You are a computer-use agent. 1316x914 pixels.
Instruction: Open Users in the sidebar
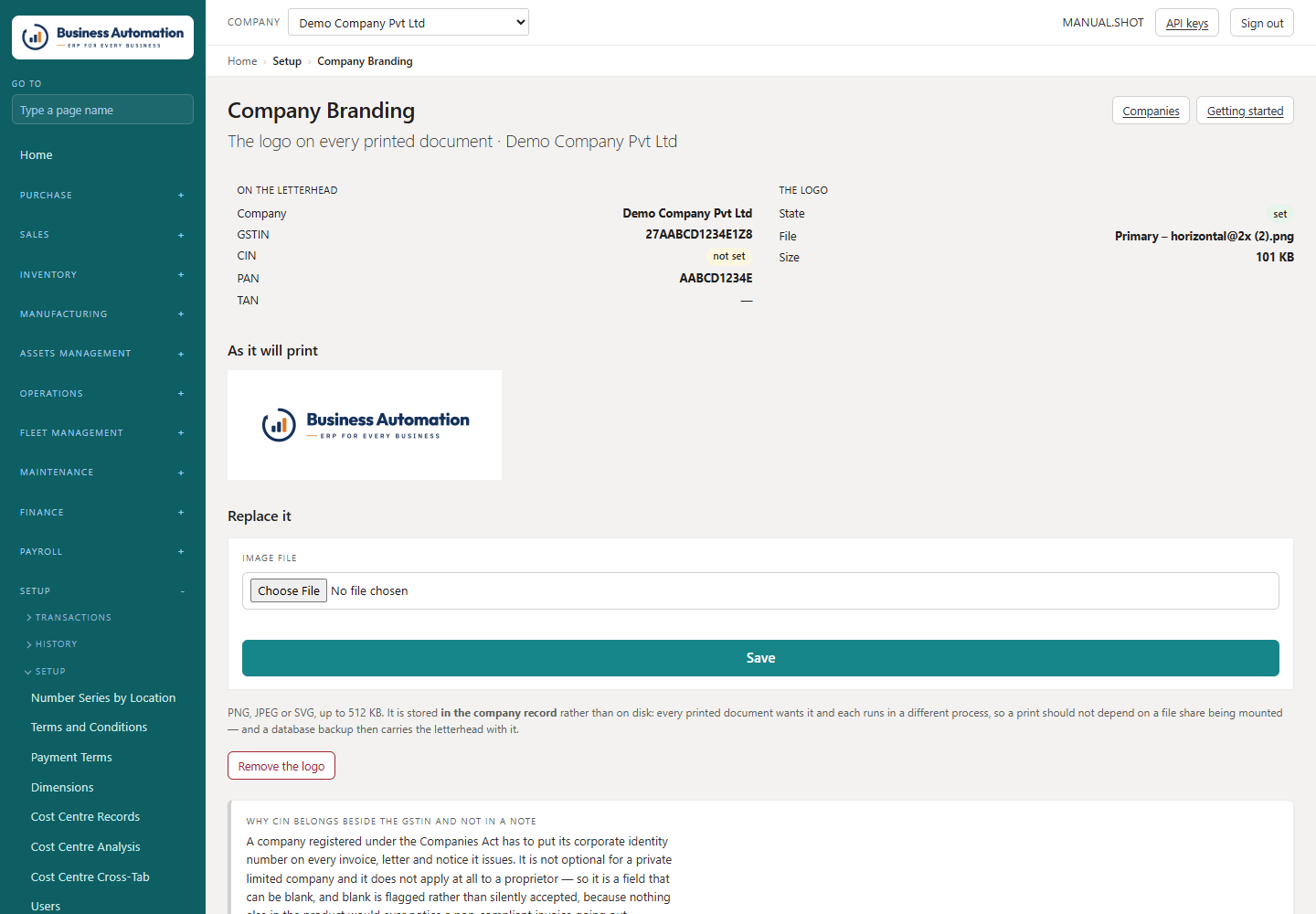coord(46,907)
